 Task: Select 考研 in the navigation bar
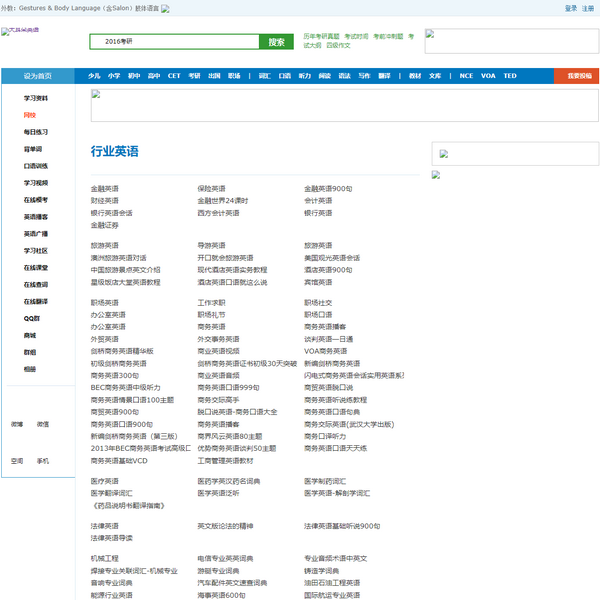point(193,76)
